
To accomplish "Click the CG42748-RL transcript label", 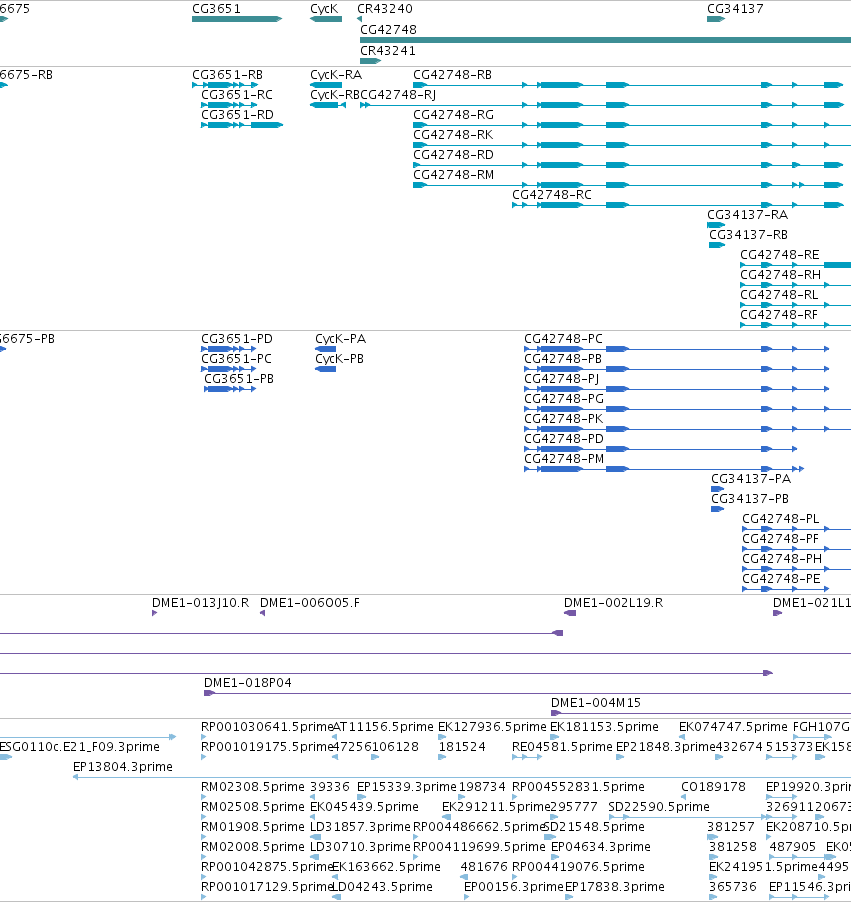I will click(779, 295).
